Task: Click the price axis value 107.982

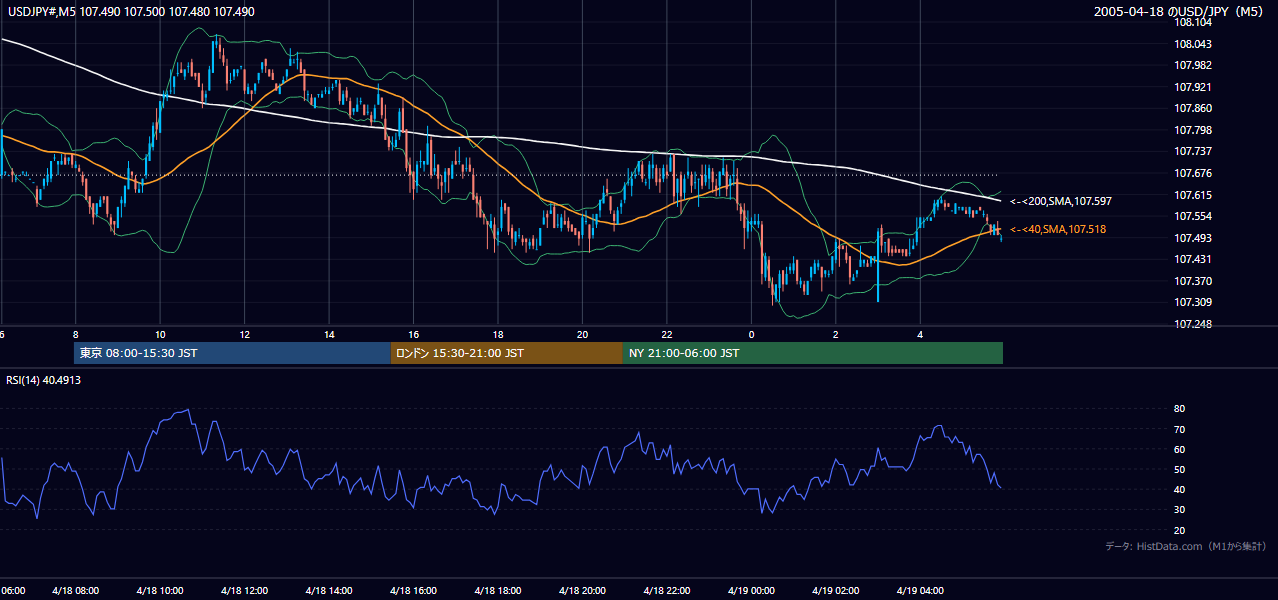Action: [1193, 65]
